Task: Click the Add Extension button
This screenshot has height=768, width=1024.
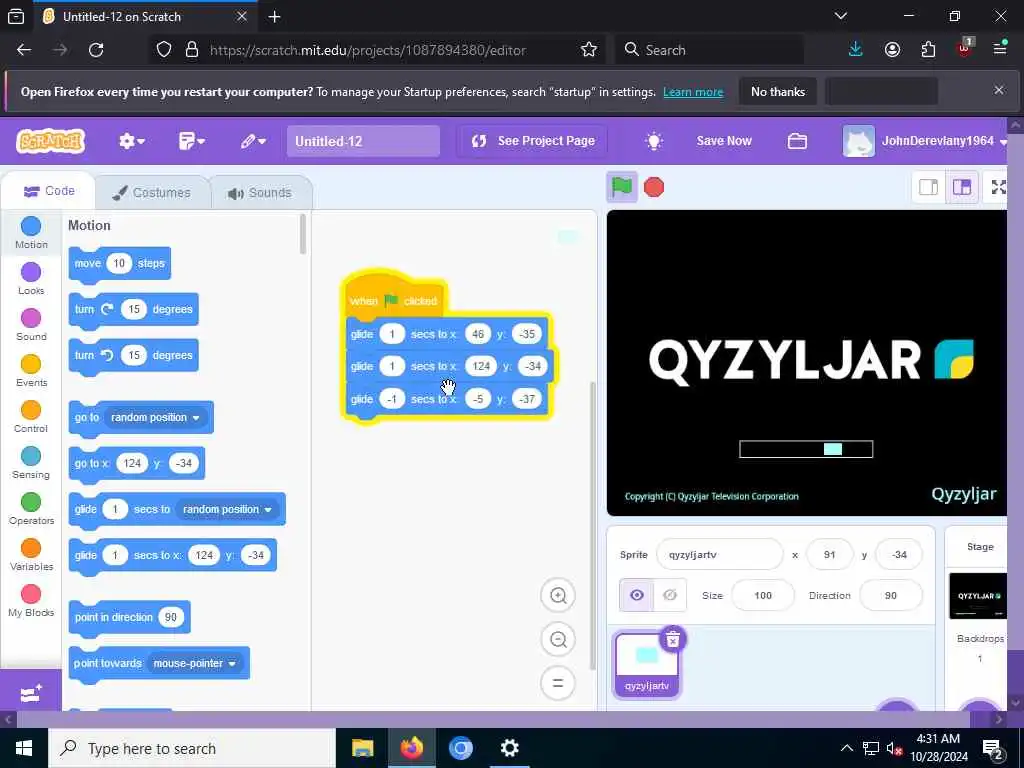Action: point(31,692)
